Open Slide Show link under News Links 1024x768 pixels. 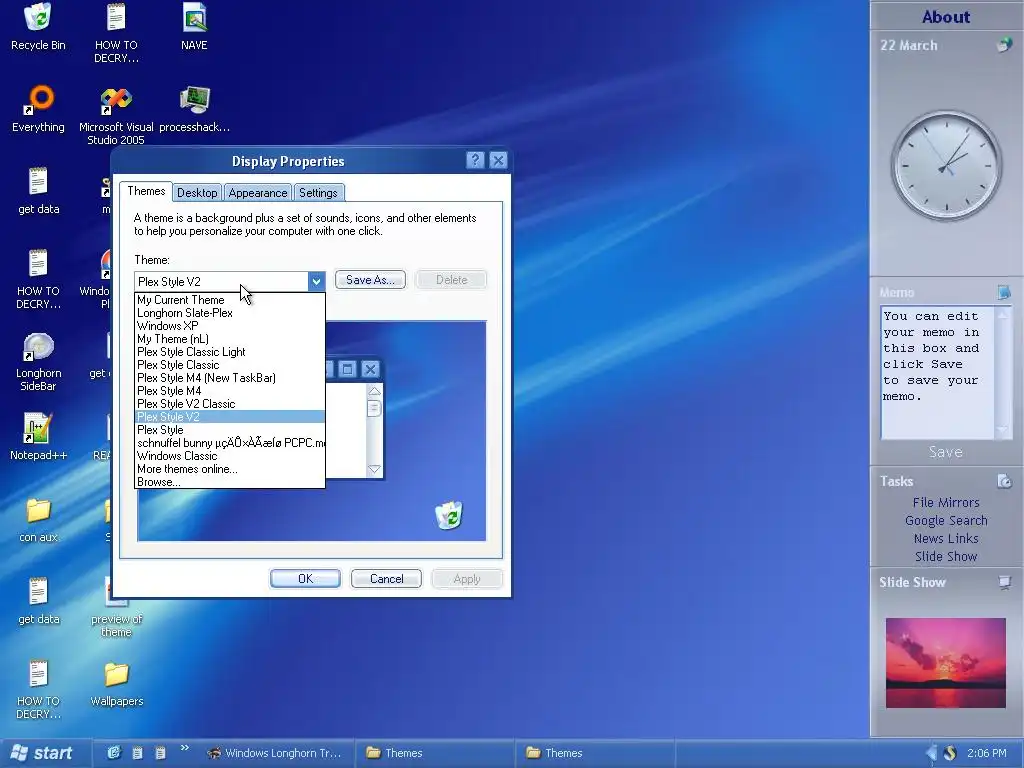tap(946, 556)
